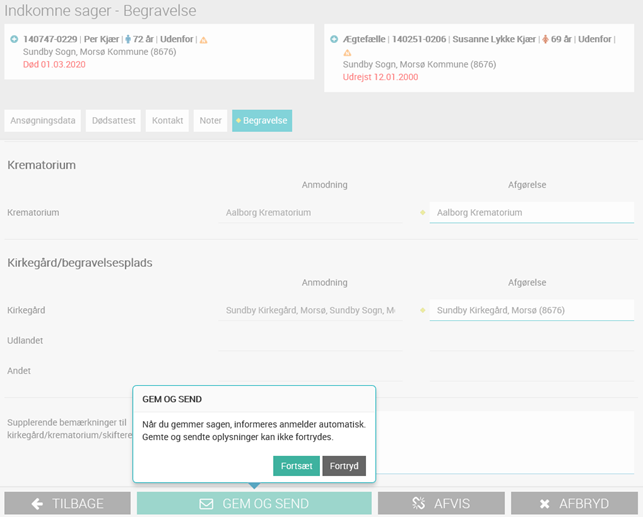Click Krematorium Anmodning field Aalborg Krematorium

[x=310, y=212]
